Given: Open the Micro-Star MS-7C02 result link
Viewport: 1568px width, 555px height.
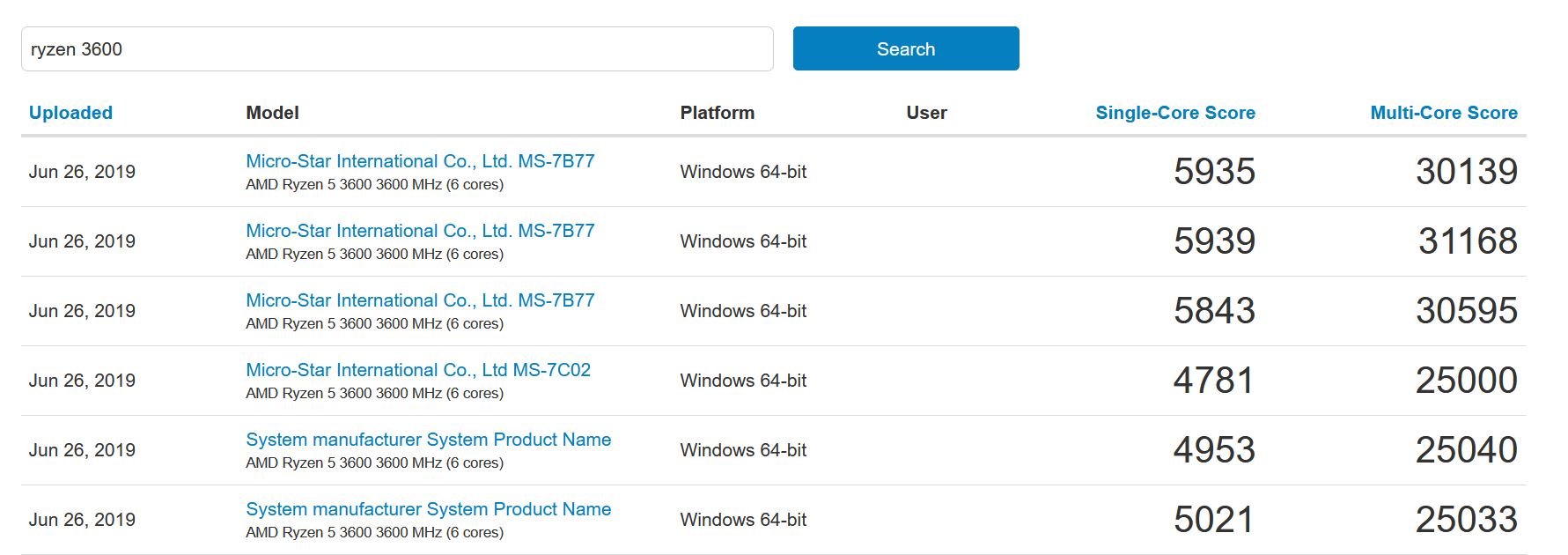Looking at the screenshot, I should click(x=418, y=370).
